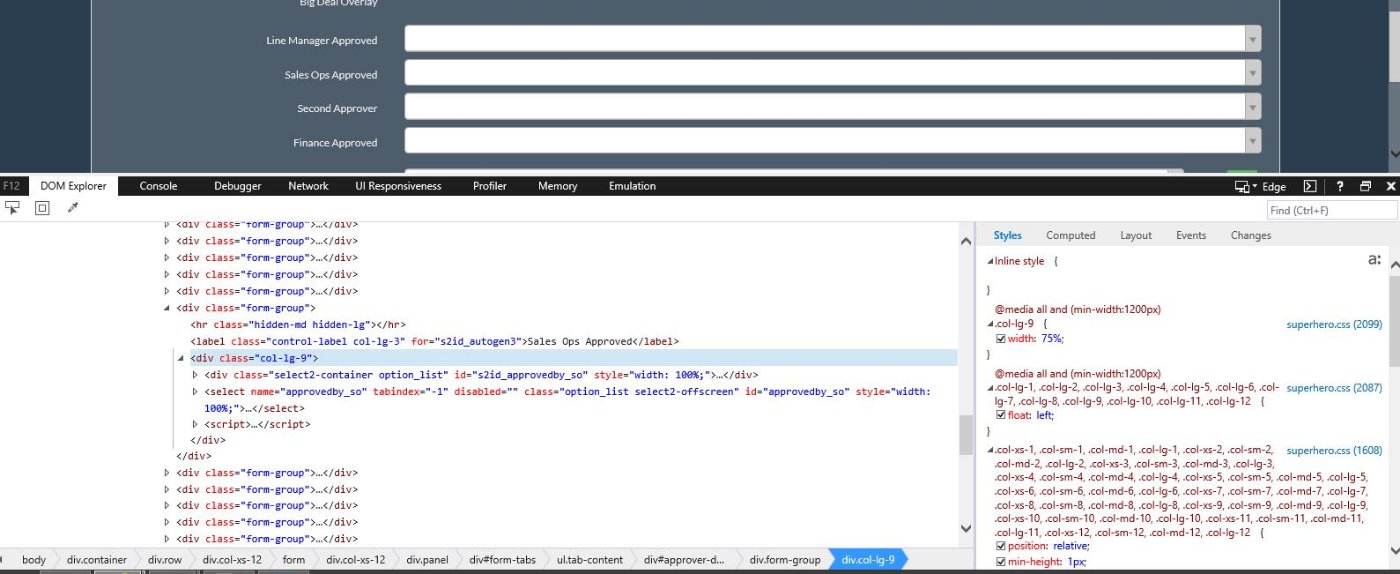
Task: Select the Layout pane tab
Action: coord(1136,236)
